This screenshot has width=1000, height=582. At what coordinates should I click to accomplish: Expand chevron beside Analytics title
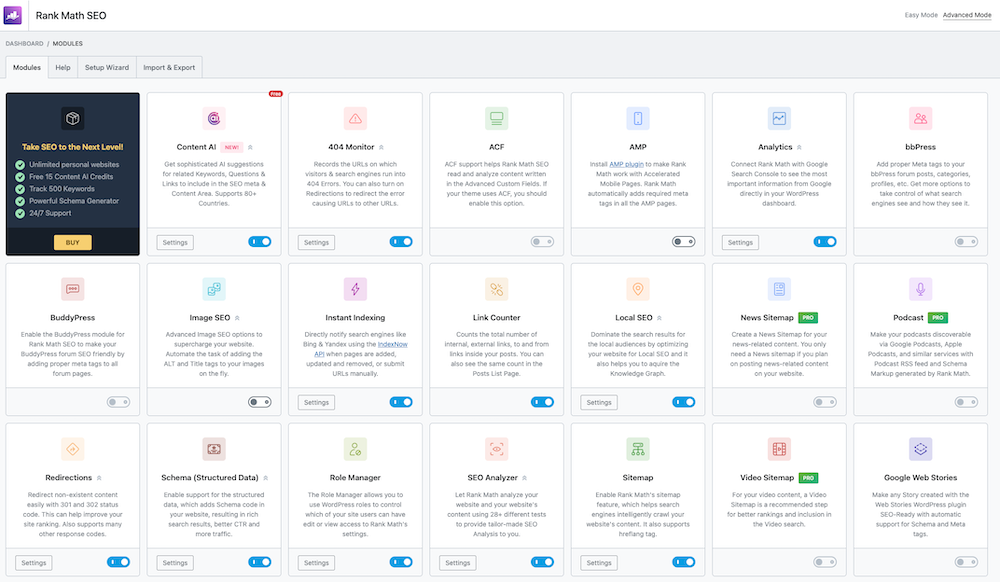799,147
